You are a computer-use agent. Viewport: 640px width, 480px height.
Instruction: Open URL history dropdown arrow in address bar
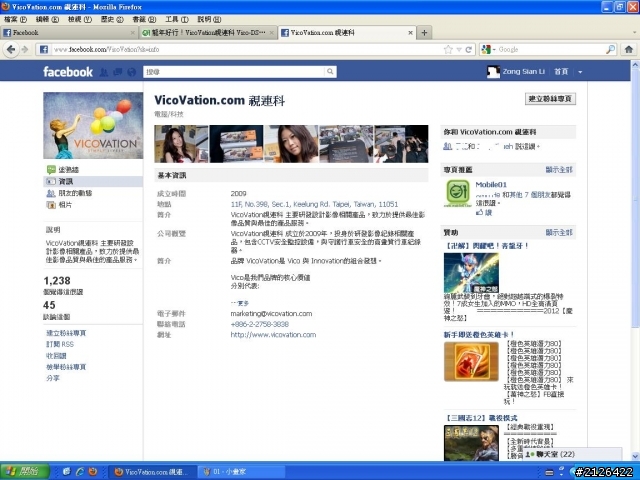pos(459,49)
